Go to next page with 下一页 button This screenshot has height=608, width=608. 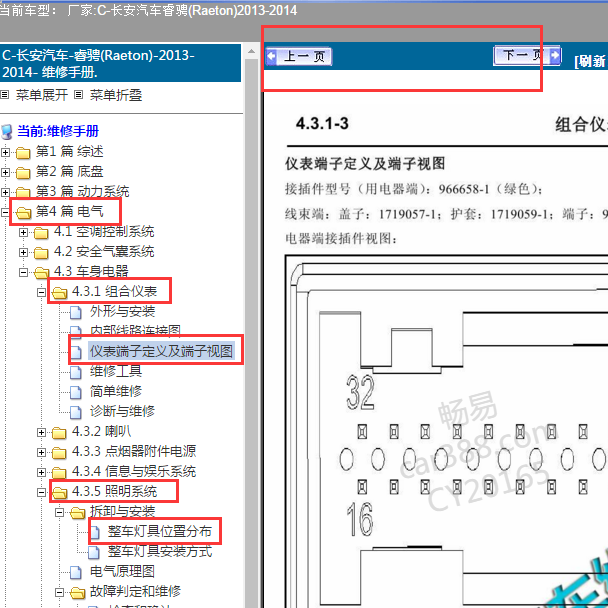(x=527, y=55)
